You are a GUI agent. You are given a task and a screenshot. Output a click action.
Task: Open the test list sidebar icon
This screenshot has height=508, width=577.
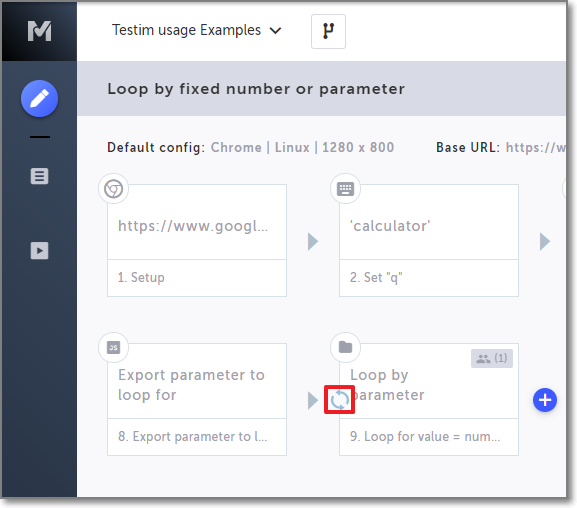pyautogui.click(x=39, y=176)
